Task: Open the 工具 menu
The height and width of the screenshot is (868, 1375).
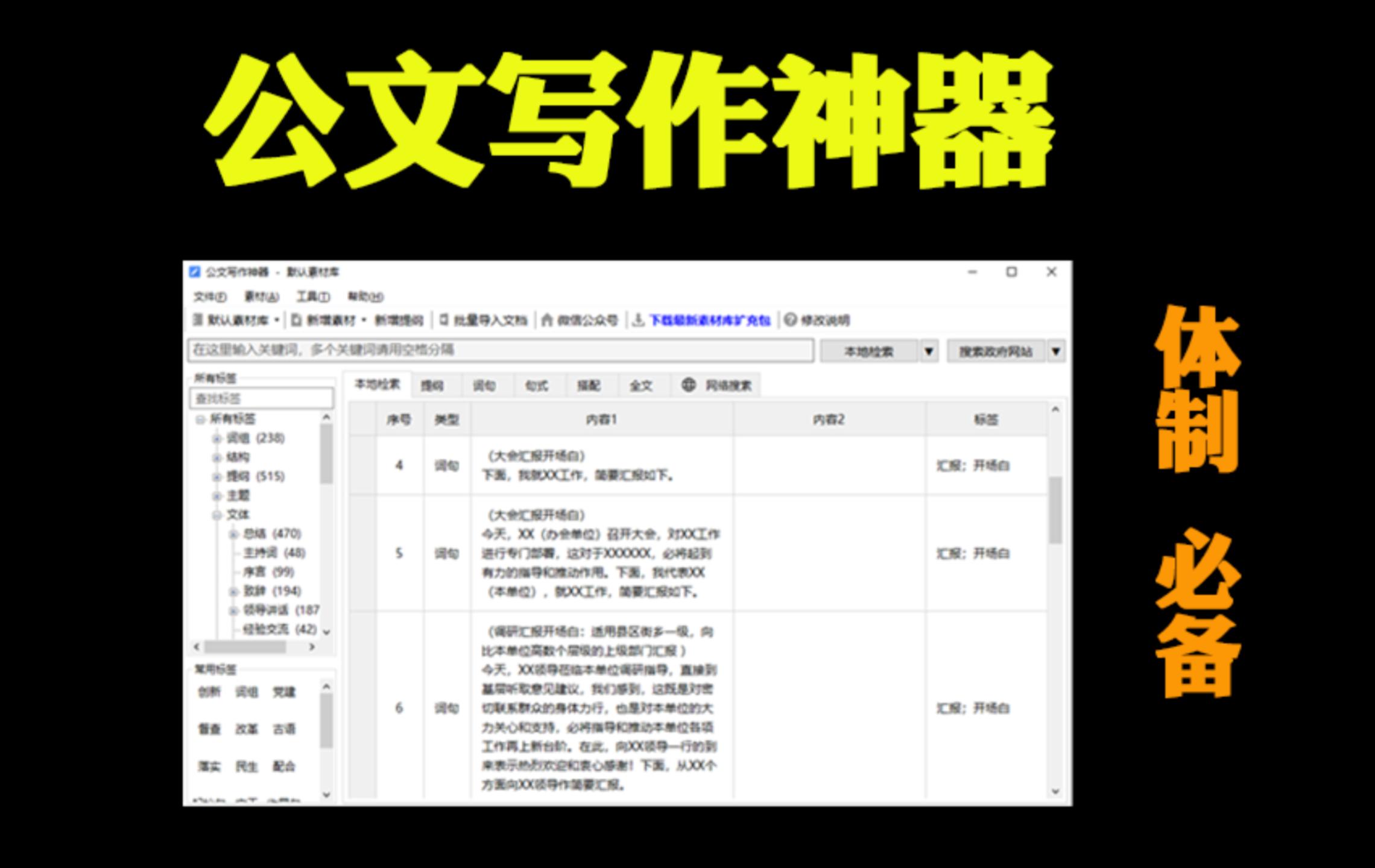Action: coord(313,297)
